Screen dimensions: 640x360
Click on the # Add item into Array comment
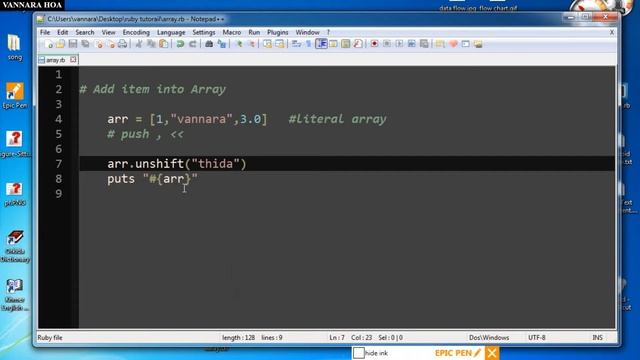152,89
